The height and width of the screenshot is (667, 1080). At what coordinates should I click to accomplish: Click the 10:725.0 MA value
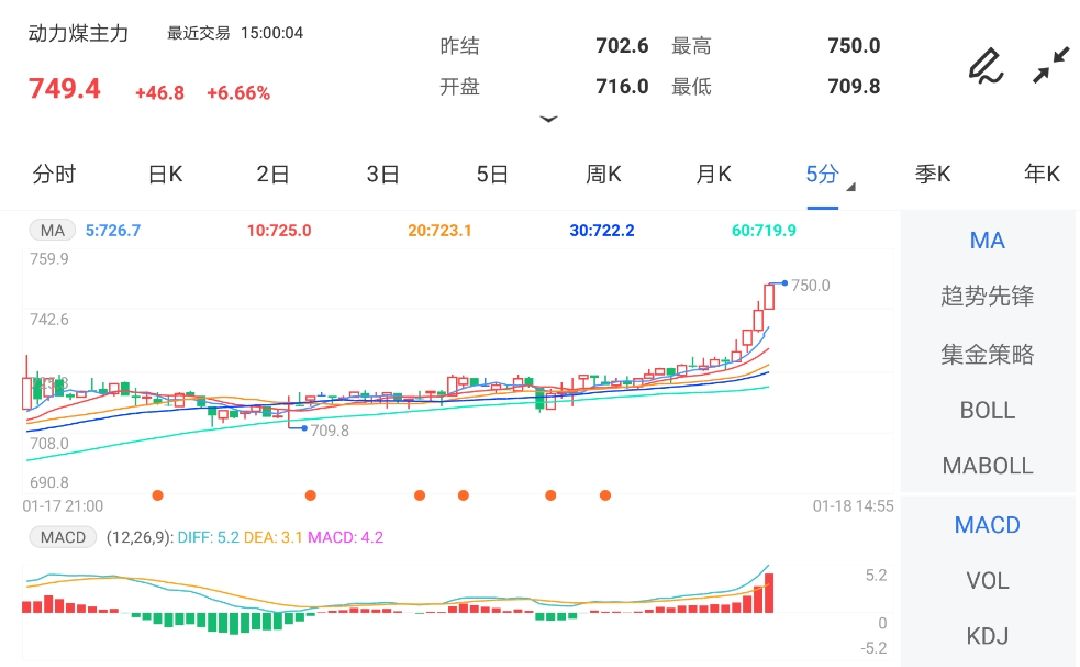[x=279, y=230]
